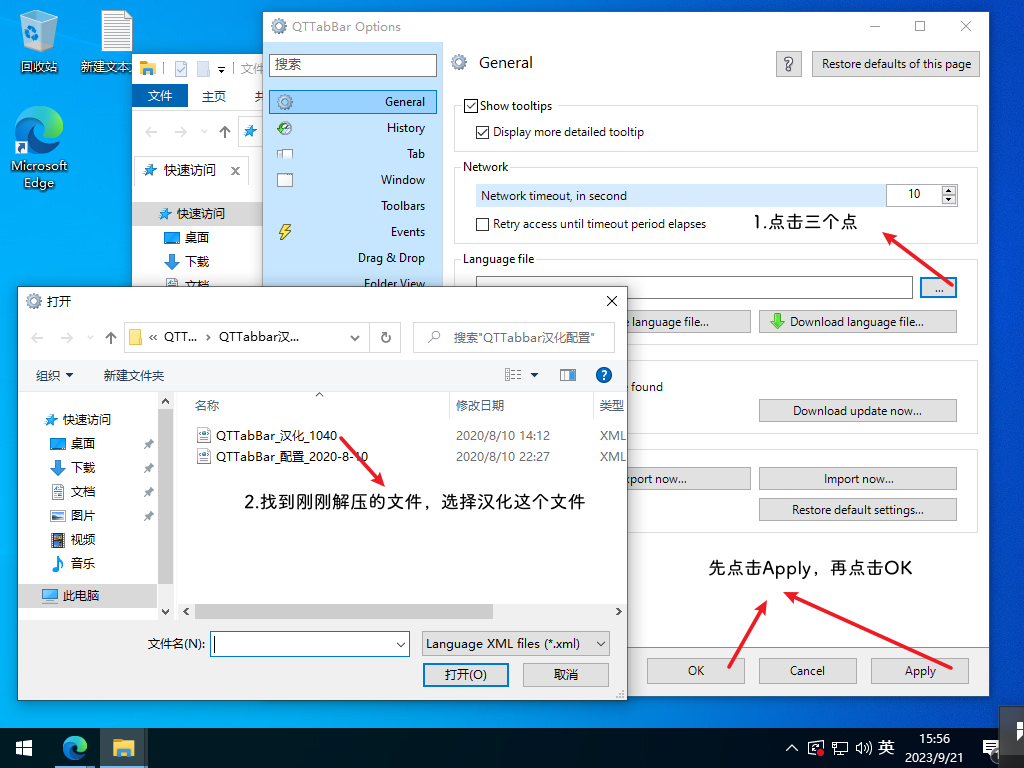Toggle the preview pane icon in the Open dialog
This screenshot has width=1024, height=768.
pyautogui.click(x=568, y=375)
